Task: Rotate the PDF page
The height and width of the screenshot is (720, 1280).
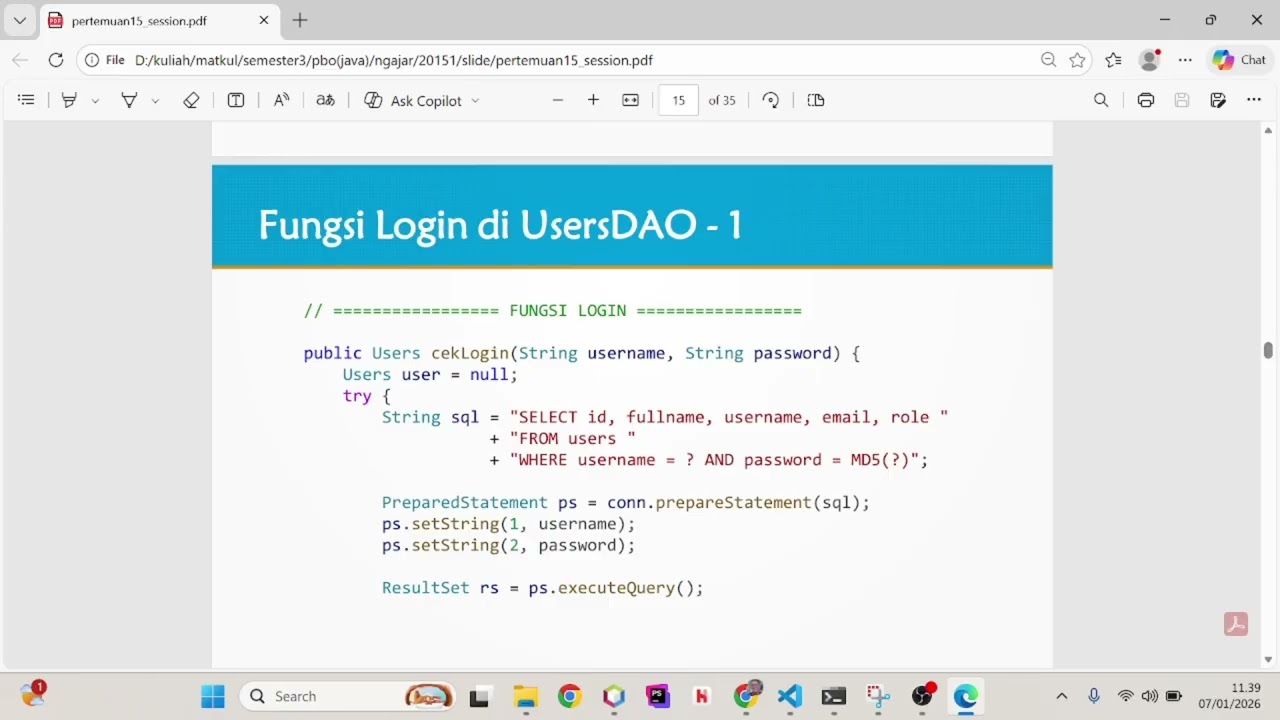Action: coord(770,100)
